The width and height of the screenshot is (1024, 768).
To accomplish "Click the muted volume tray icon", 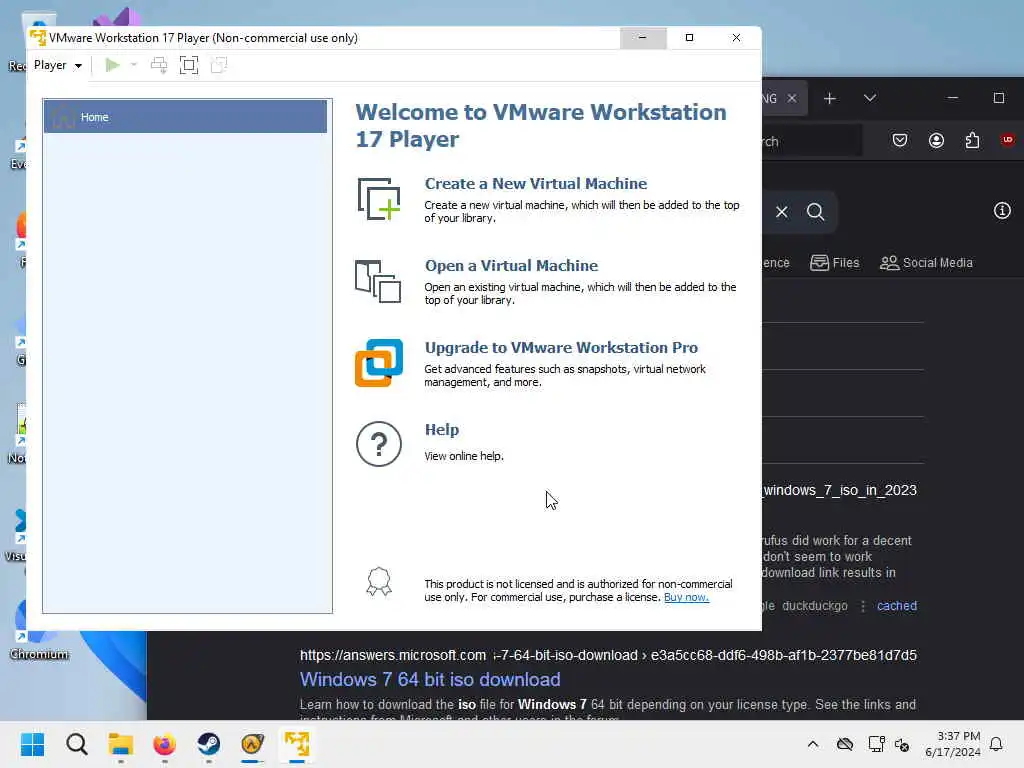I will point(902,744).
